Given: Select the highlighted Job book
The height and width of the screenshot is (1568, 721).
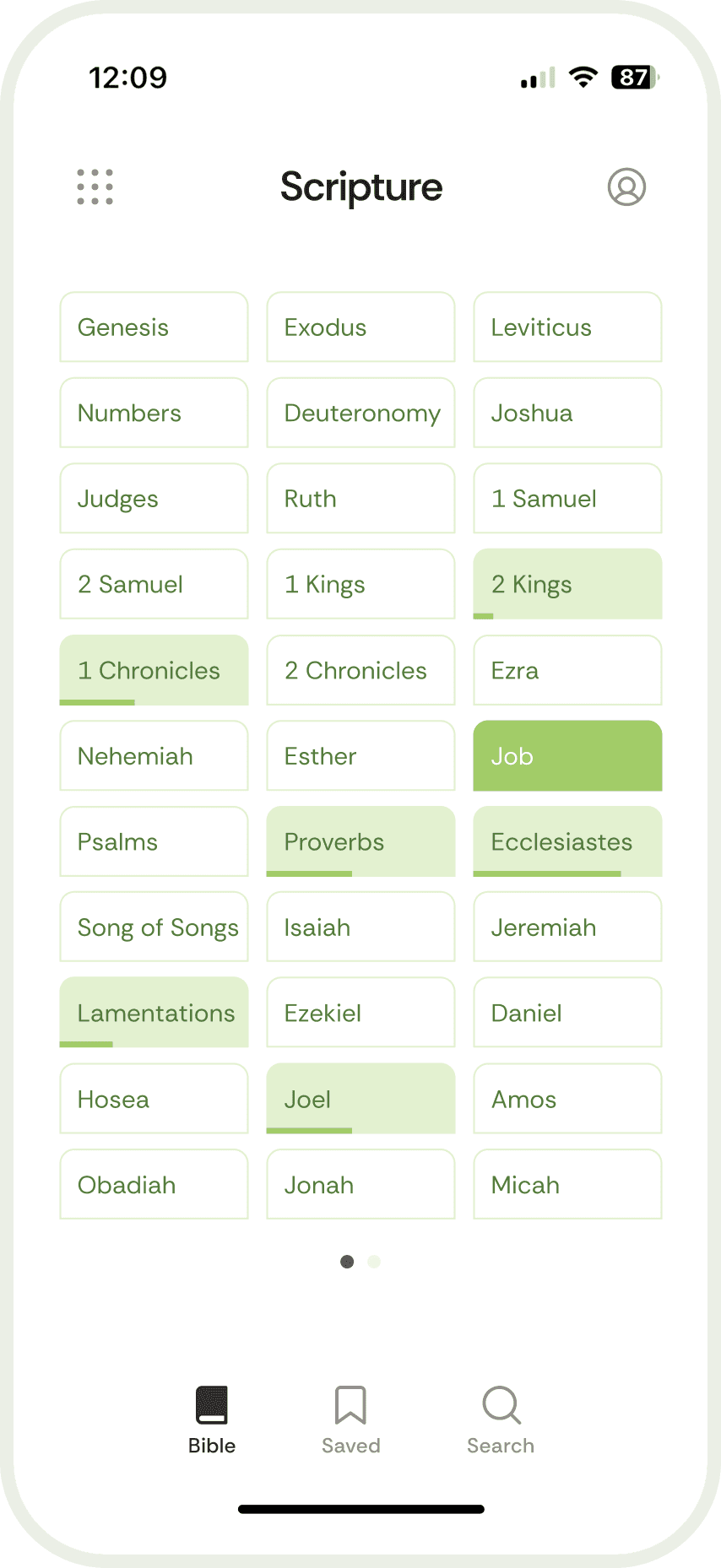Looking at the screenshot, I should coord(567,756).
